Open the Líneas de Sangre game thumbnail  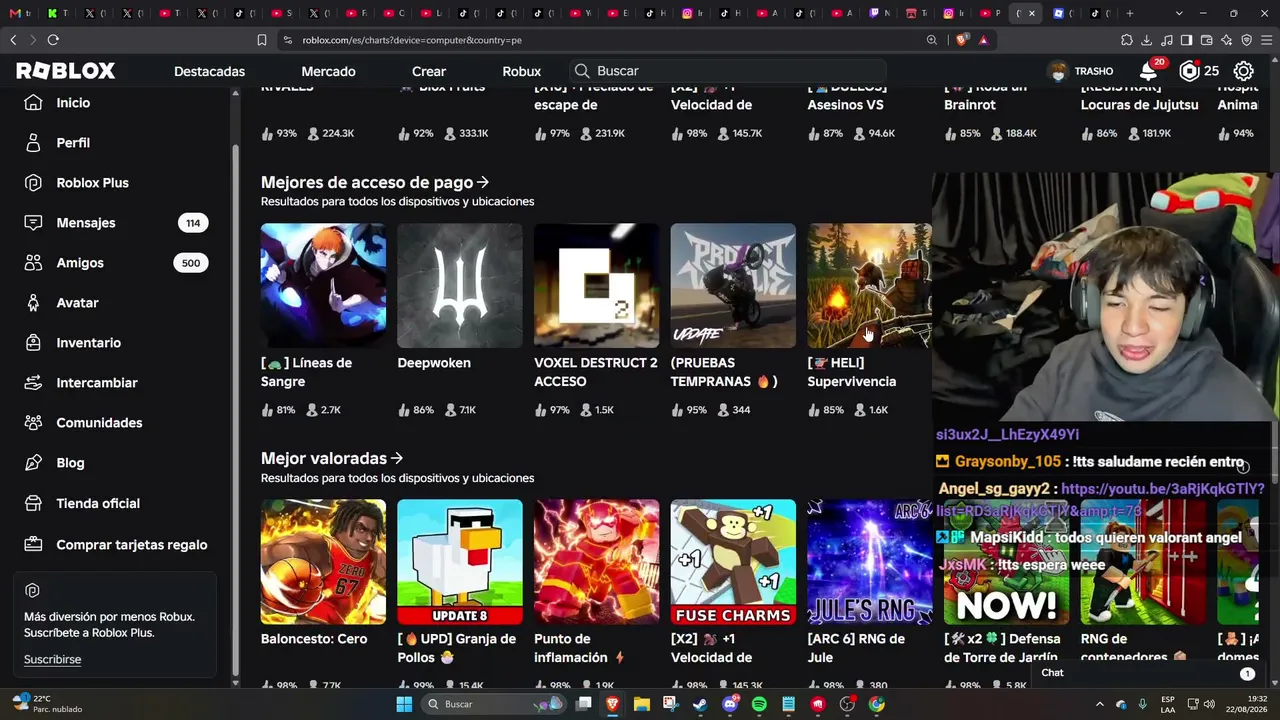tap(323, 286)
